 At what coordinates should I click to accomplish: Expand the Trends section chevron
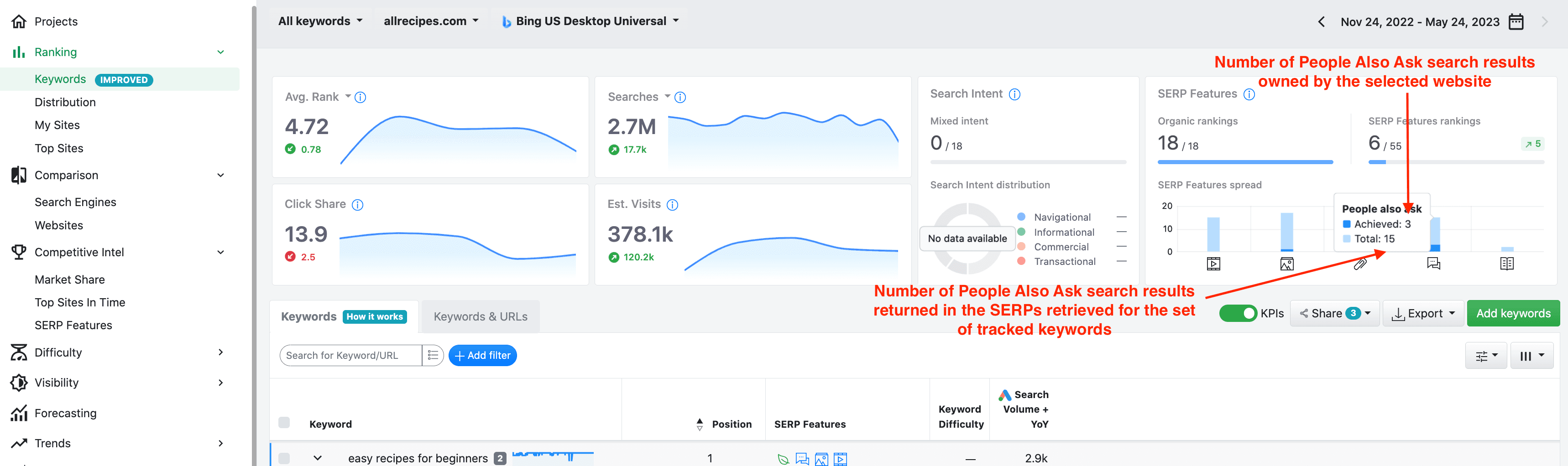tap(221, 444)
